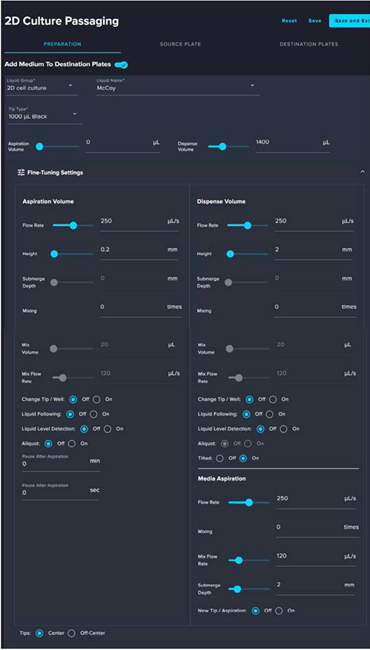Screen dimensions: 370x650
Task: Click the Pause After Aspiration min field
Action: tap(61, 463)
